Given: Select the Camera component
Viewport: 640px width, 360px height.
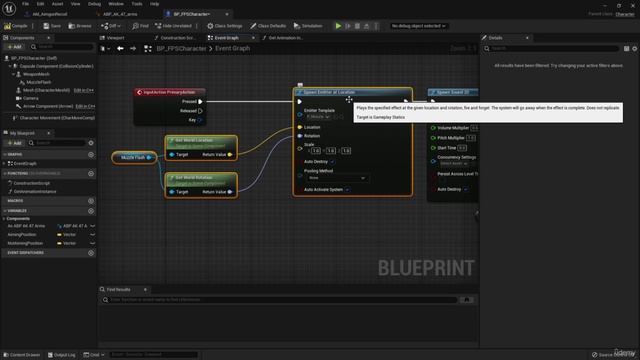Looking at the screenshot, I should click(31, 98).
